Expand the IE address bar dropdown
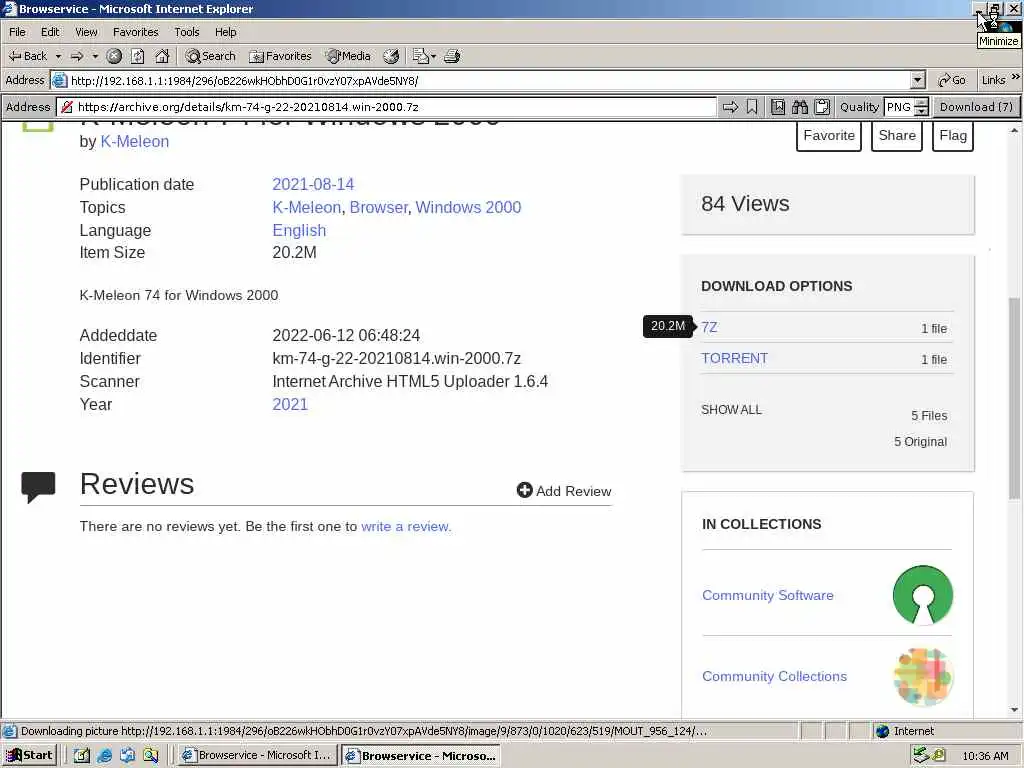1024x768 pixels. click(918, 80)
